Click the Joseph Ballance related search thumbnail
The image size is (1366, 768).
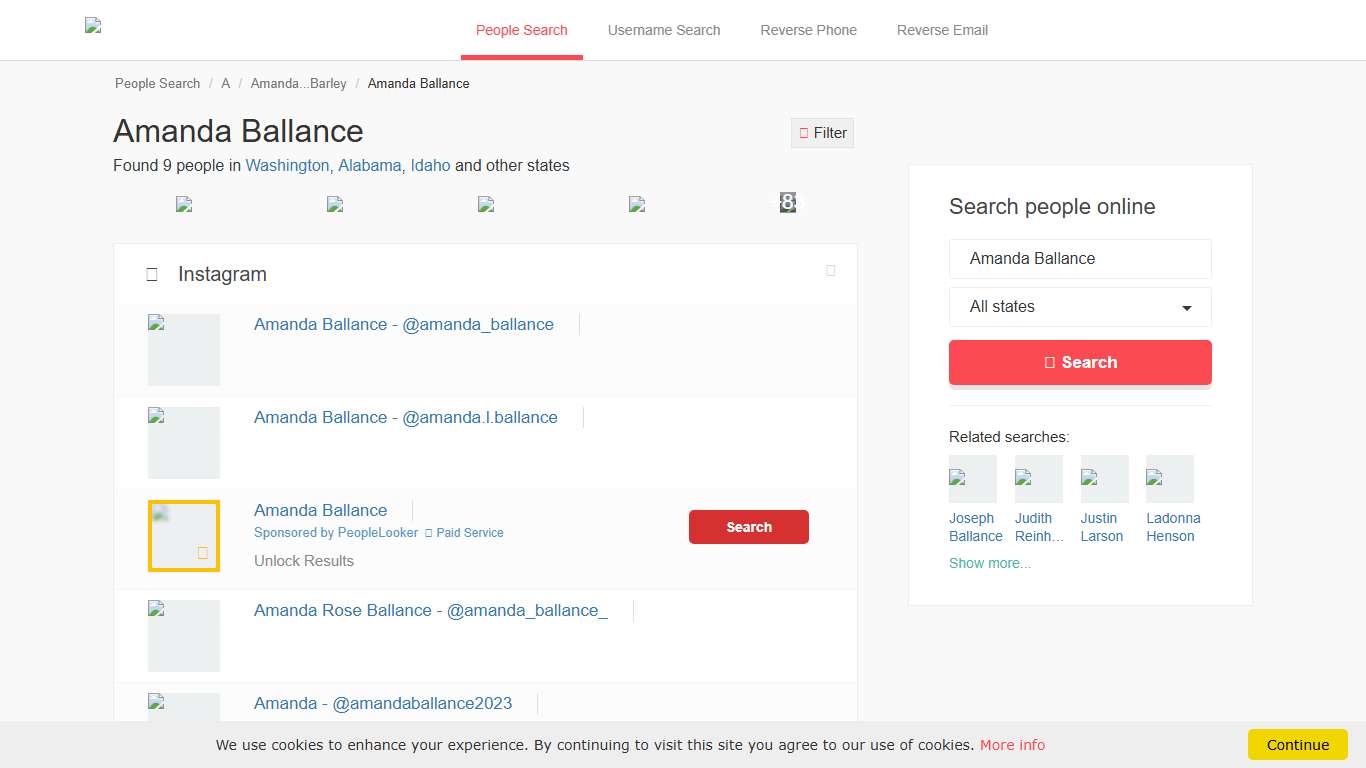[972, 478]
